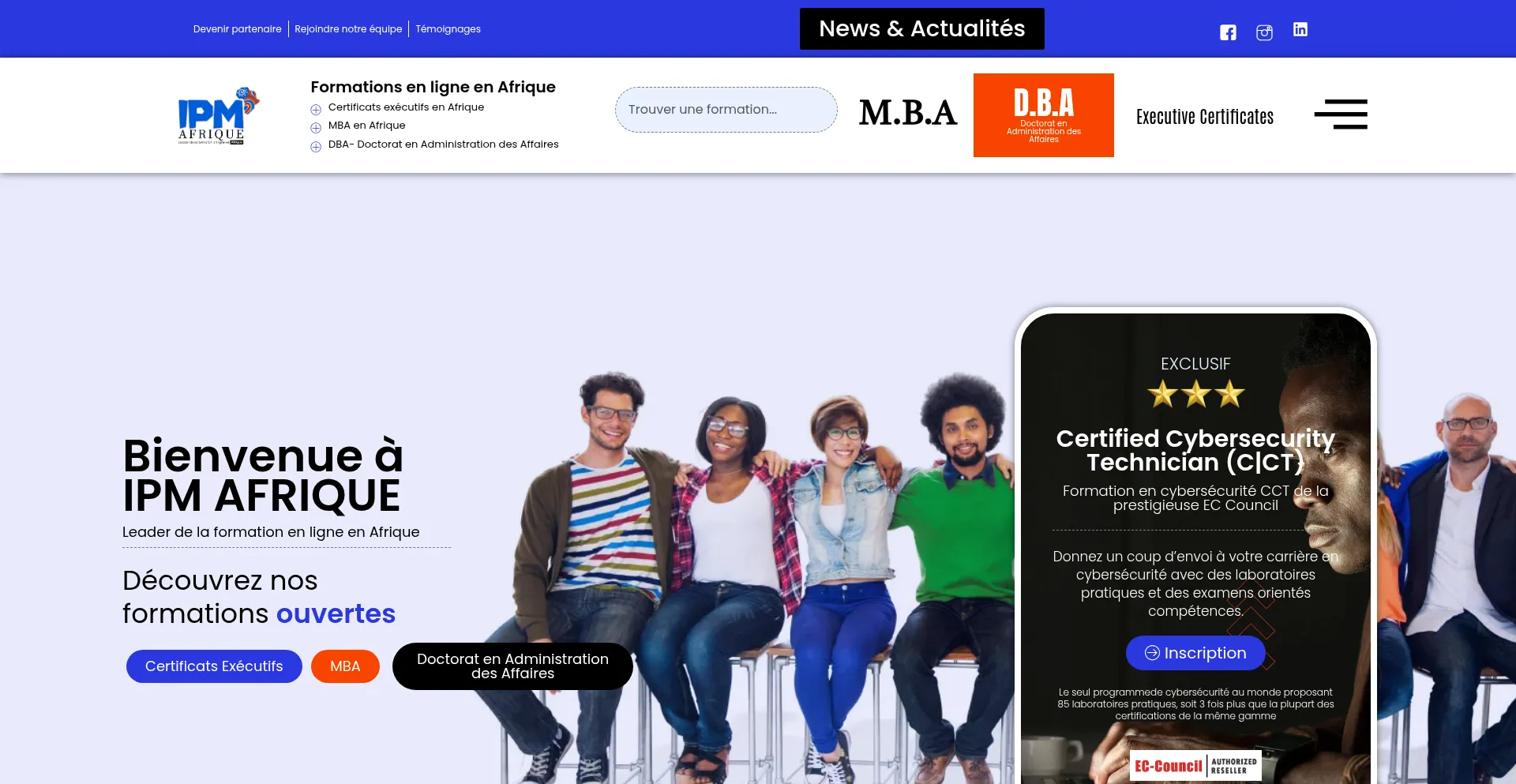Click the 85 laboratoires pratiques footnote text

pos(1195,704)
